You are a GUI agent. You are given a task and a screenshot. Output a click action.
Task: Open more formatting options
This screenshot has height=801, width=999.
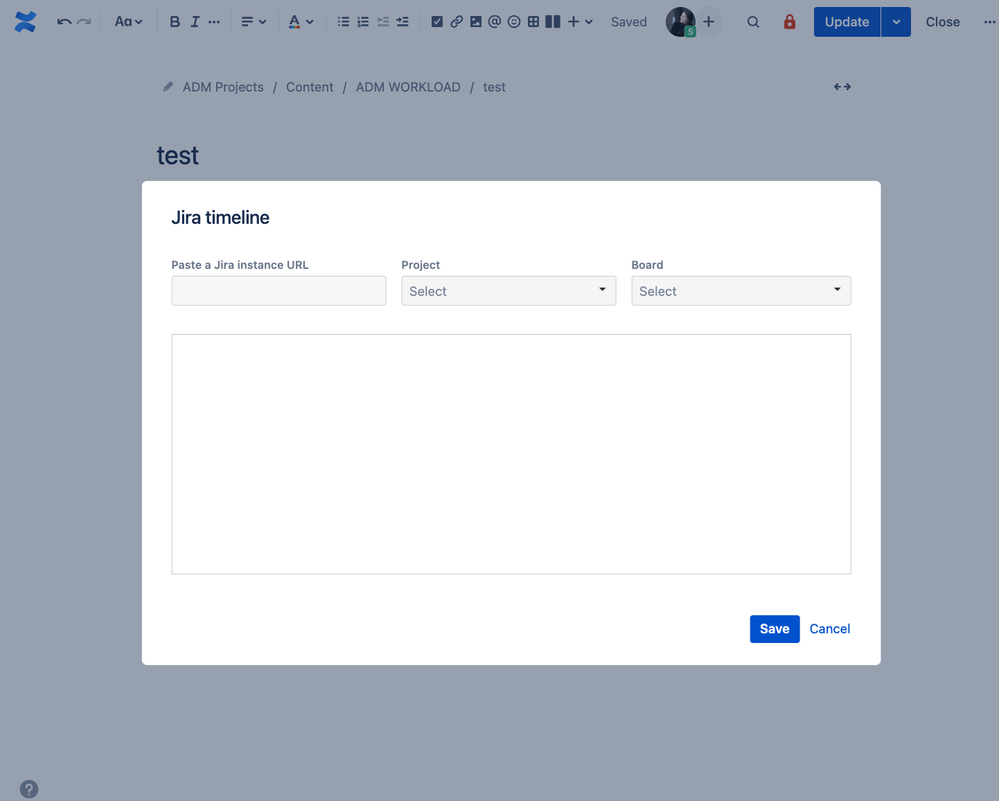(214, 22)
